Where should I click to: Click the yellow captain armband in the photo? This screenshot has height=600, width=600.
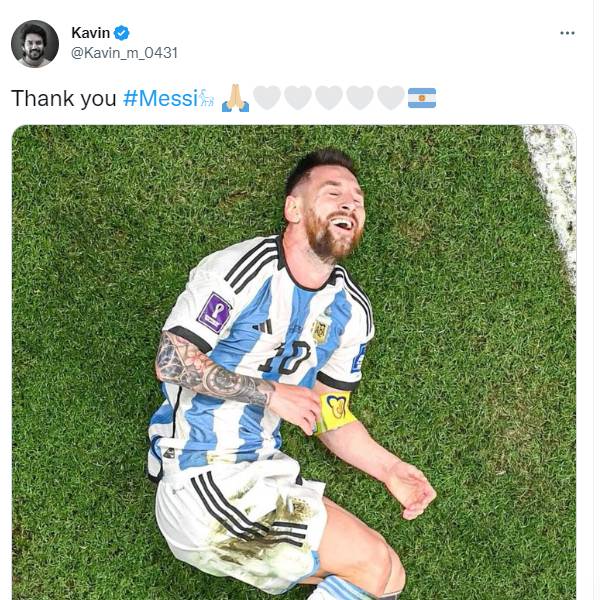tap(336, 411)
